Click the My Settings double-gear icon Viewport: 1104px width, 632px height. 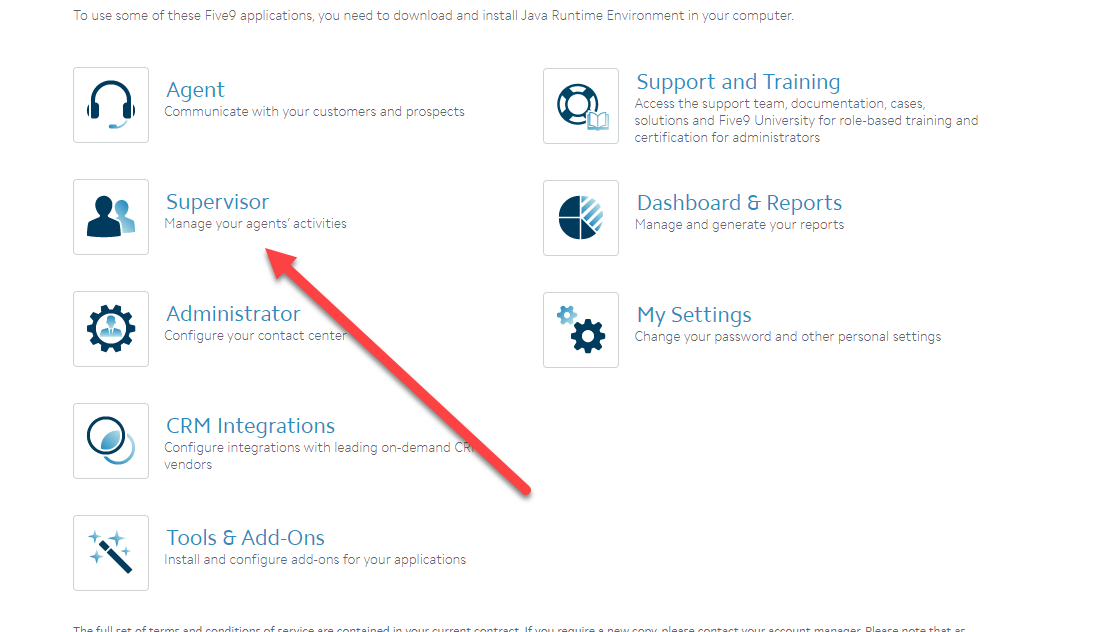click(x=581, y=330)
